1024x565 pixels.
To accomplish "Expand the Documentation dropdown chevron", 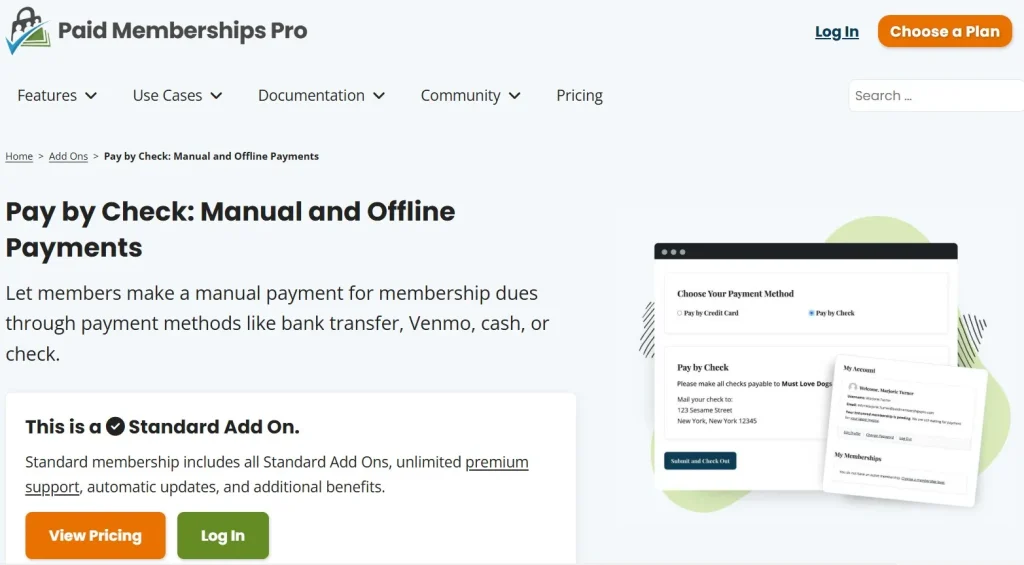I will click(379, 96).
